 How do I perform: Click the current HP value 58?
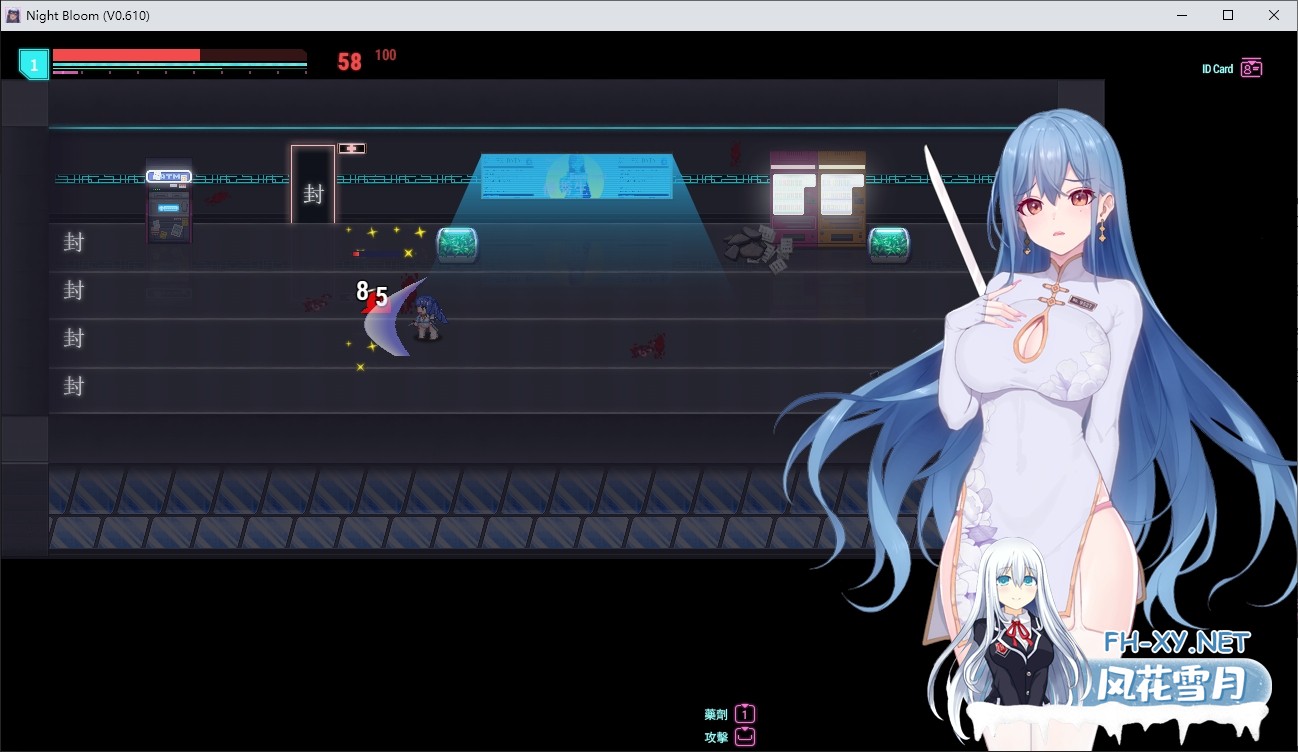pos(349,62)
